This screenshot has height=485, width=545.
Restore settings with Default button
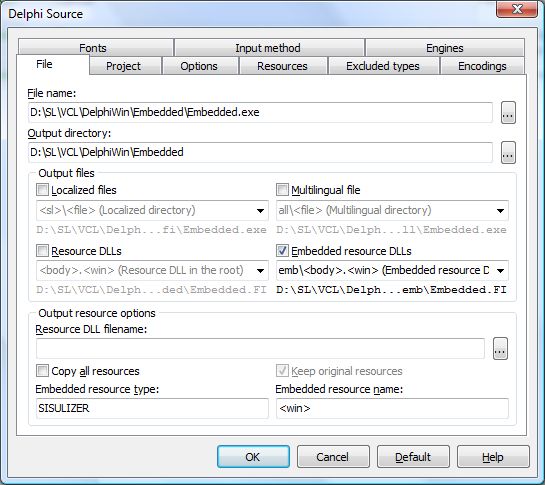click(x=413, y=457)
